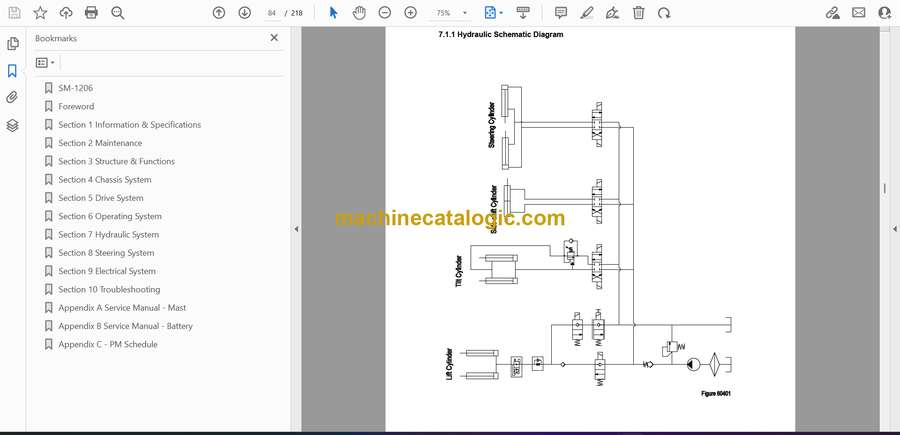Click the 7.1.1 Hydraulic Schematic Diagram heading
This screenshot has height=435, width=900.
[x=501, y=34]
